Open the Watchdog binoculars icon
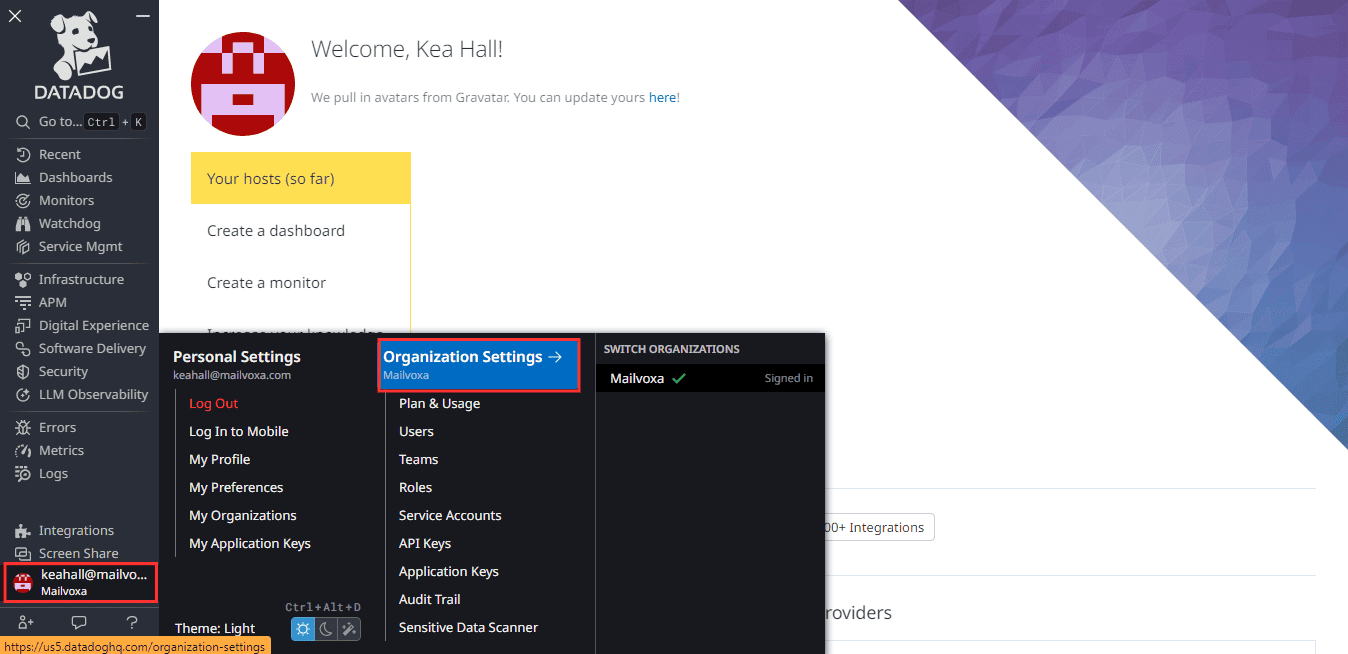Viewport: 1348px width, 654px height. pos(23,224)
